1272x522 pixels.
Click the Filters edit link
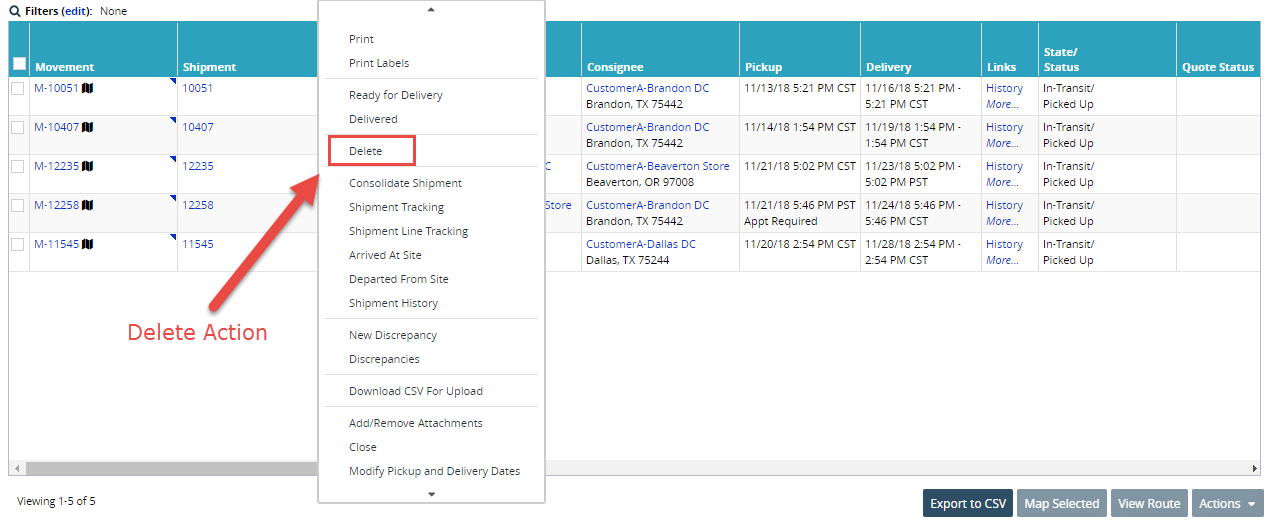click(76, 11)
